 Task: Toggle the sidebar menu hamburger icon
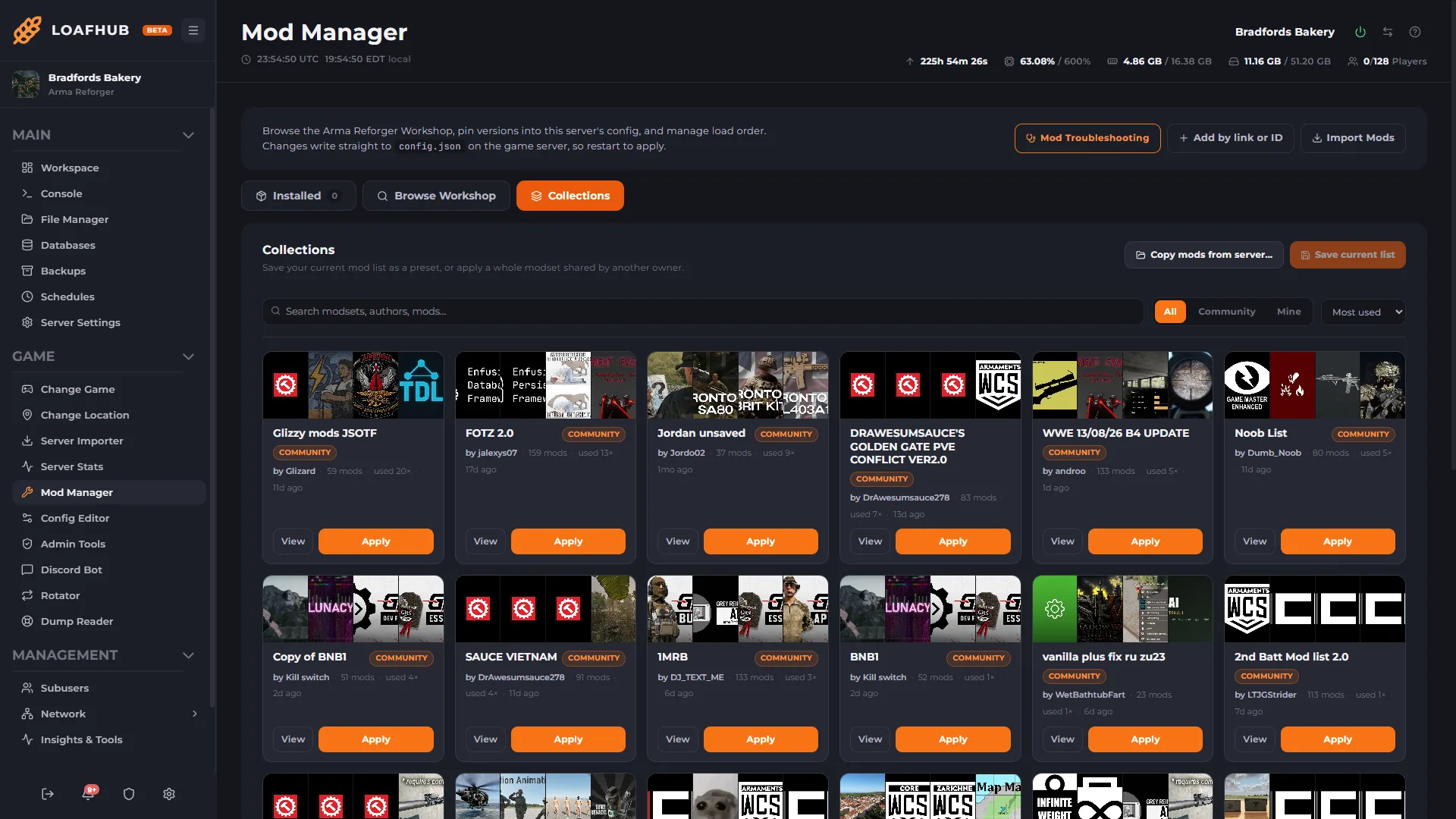point(193,30)
